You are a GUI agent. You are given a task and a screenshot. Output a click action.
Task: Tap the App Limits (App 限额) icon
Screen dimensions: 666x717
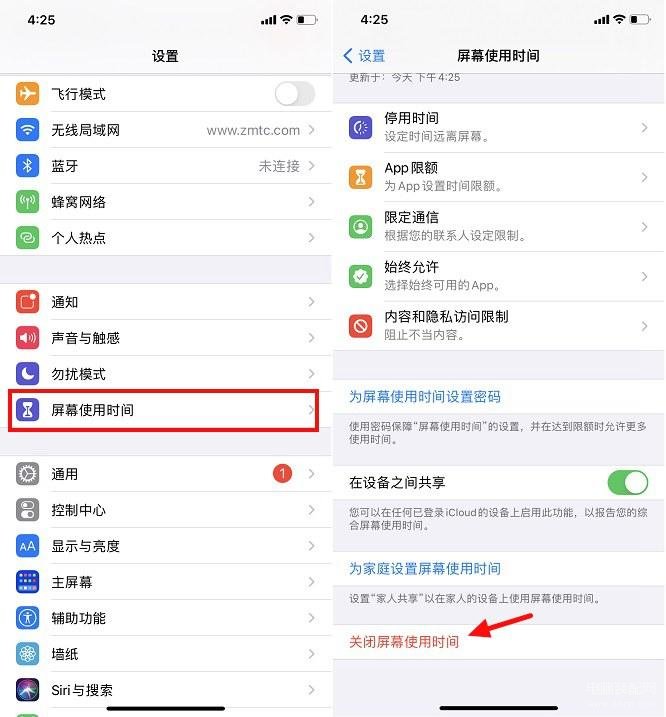point(360,177)
